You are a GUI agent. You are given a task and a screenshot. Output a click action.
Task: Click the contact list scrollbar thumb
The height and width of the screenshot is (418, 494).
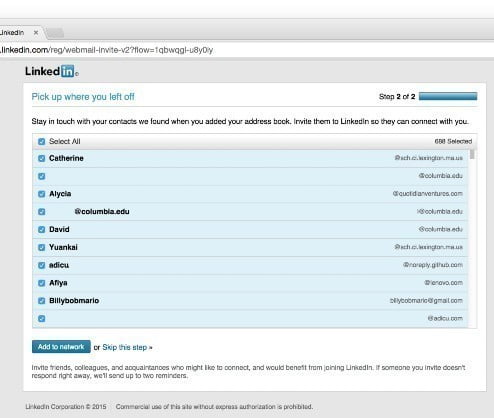tap(472, 154)
